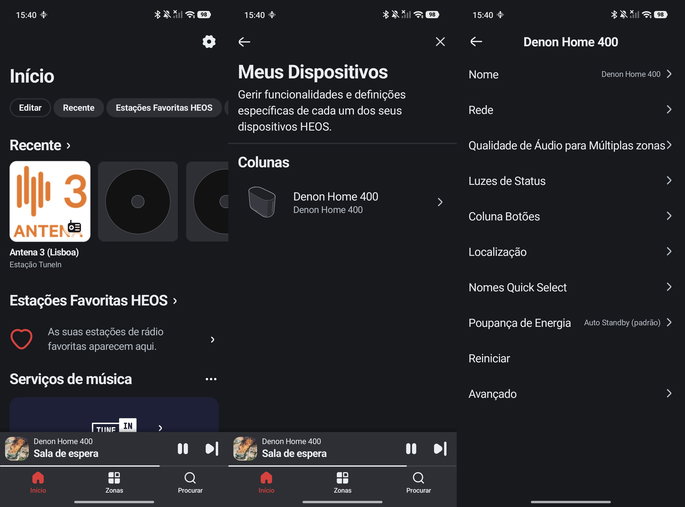
Task: Tap the Sala de espera title in first mini player
Action: (66, 454)
